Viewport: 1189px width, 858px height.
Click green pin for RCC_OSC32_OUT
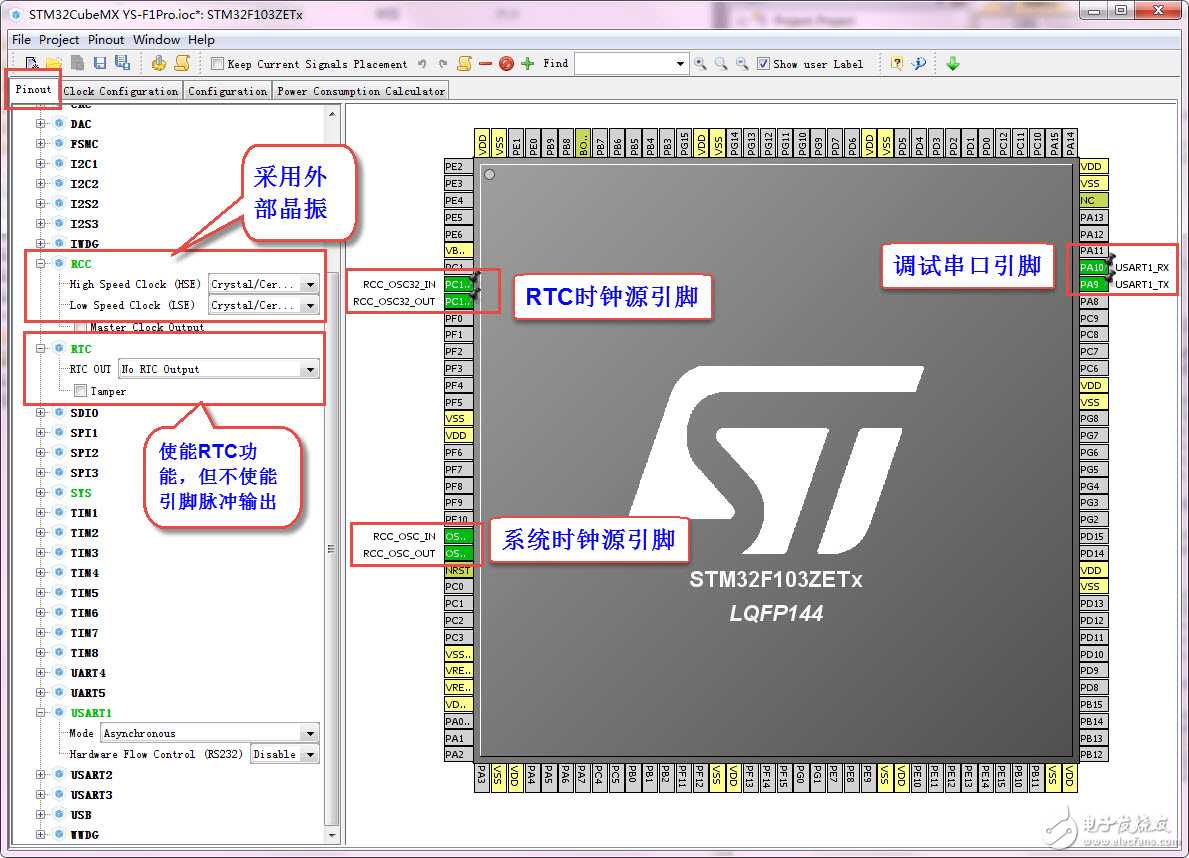(x=458, y=301)
